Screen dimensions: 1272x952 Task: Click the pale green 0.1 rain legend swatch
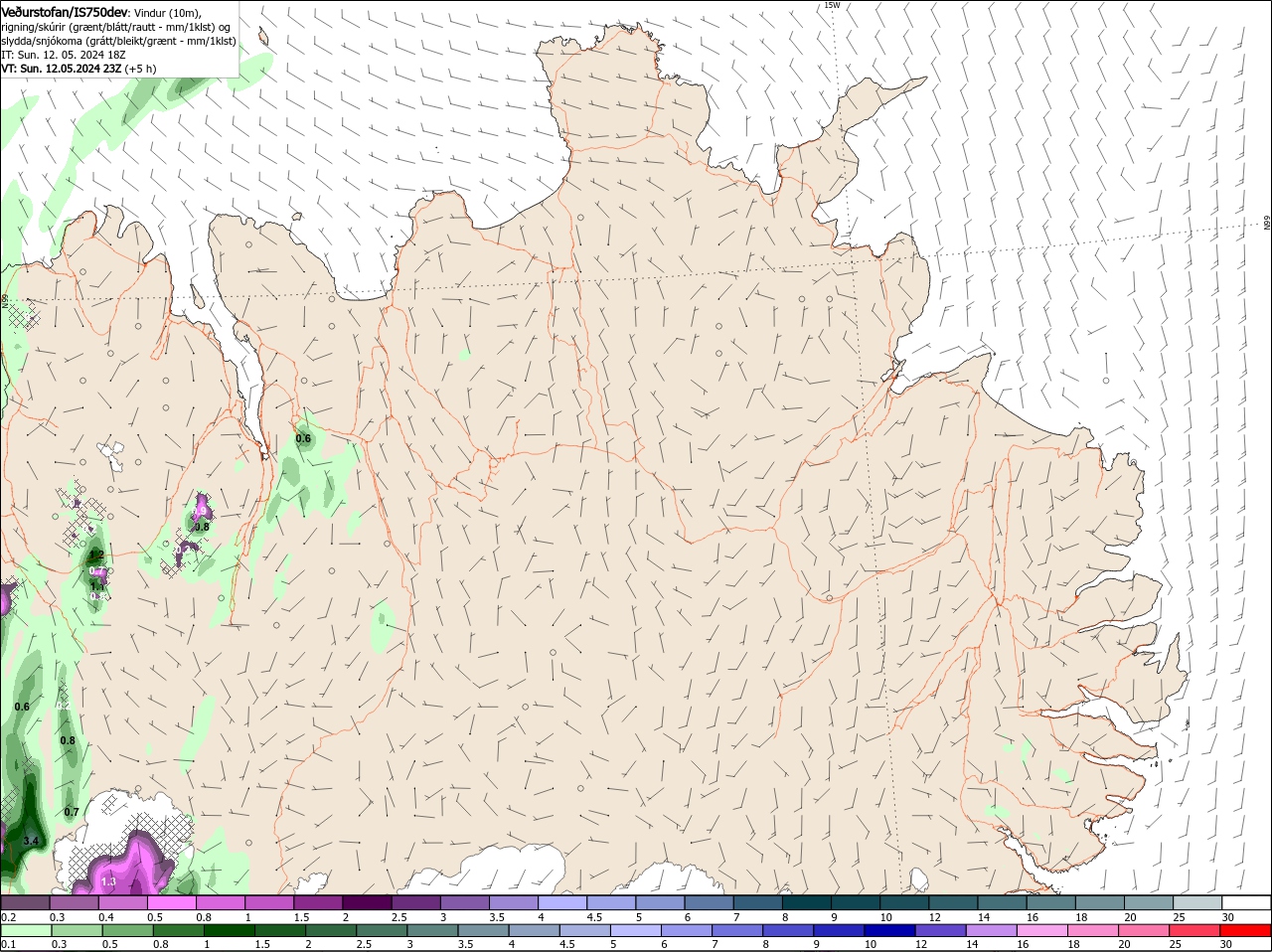[x=25, y=931]
